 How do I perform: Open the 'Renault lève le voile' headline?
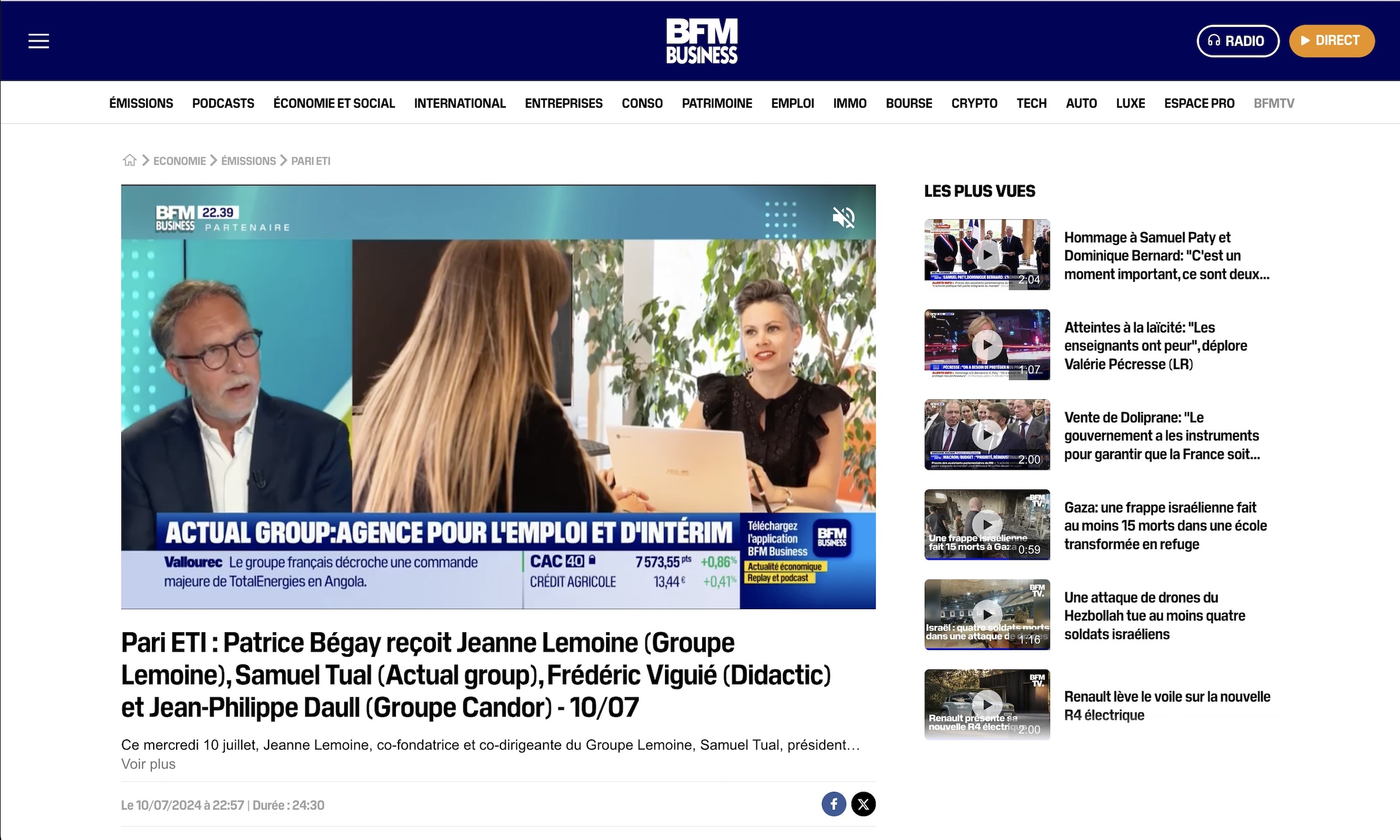[x=1167, y=705]
